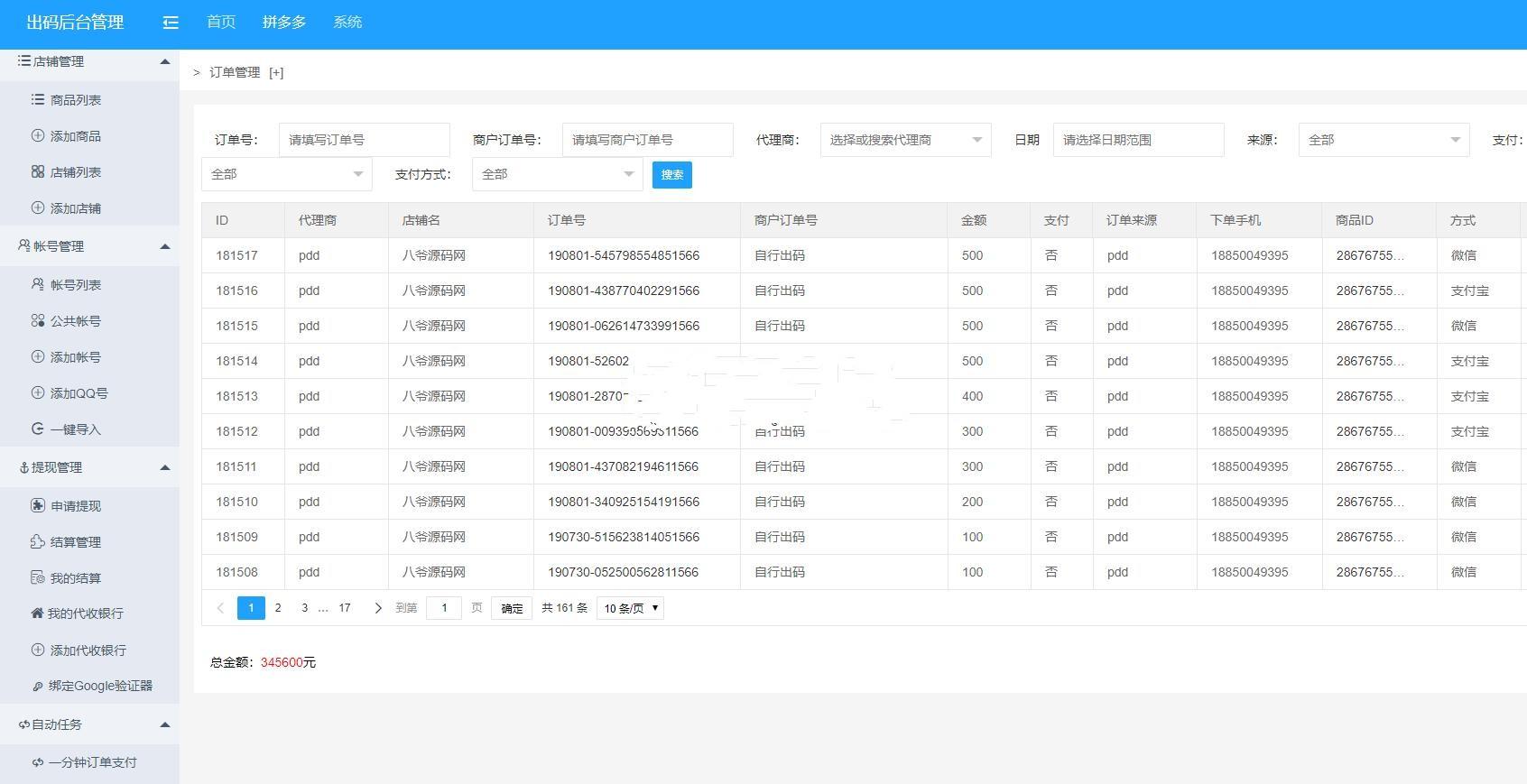Open the 10 条/页 page size selector
The image size is (1527, 784).
click(630, 608)
